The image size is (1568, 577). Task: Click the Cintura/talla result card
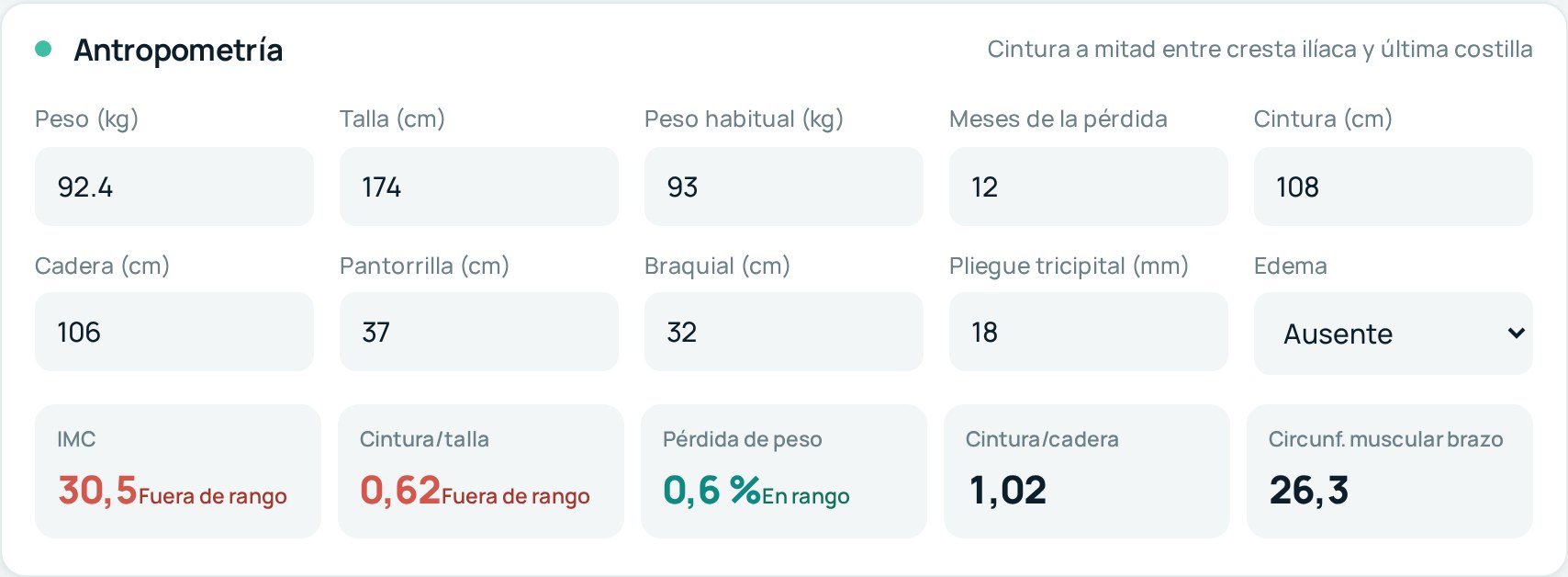[481, 471]
